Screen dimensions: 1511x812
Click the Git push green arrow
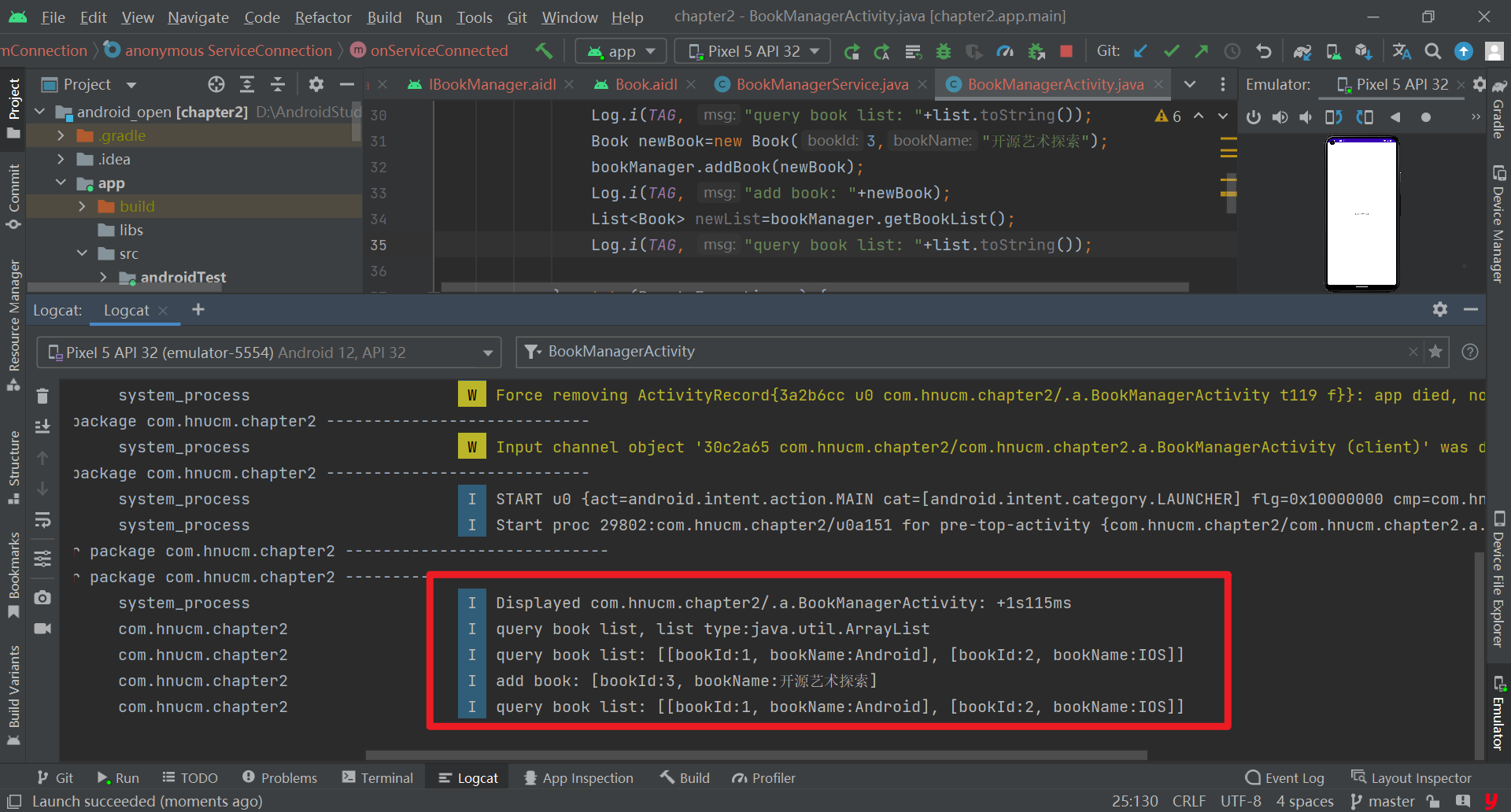pyautogui.click(x=1201, y=51)
